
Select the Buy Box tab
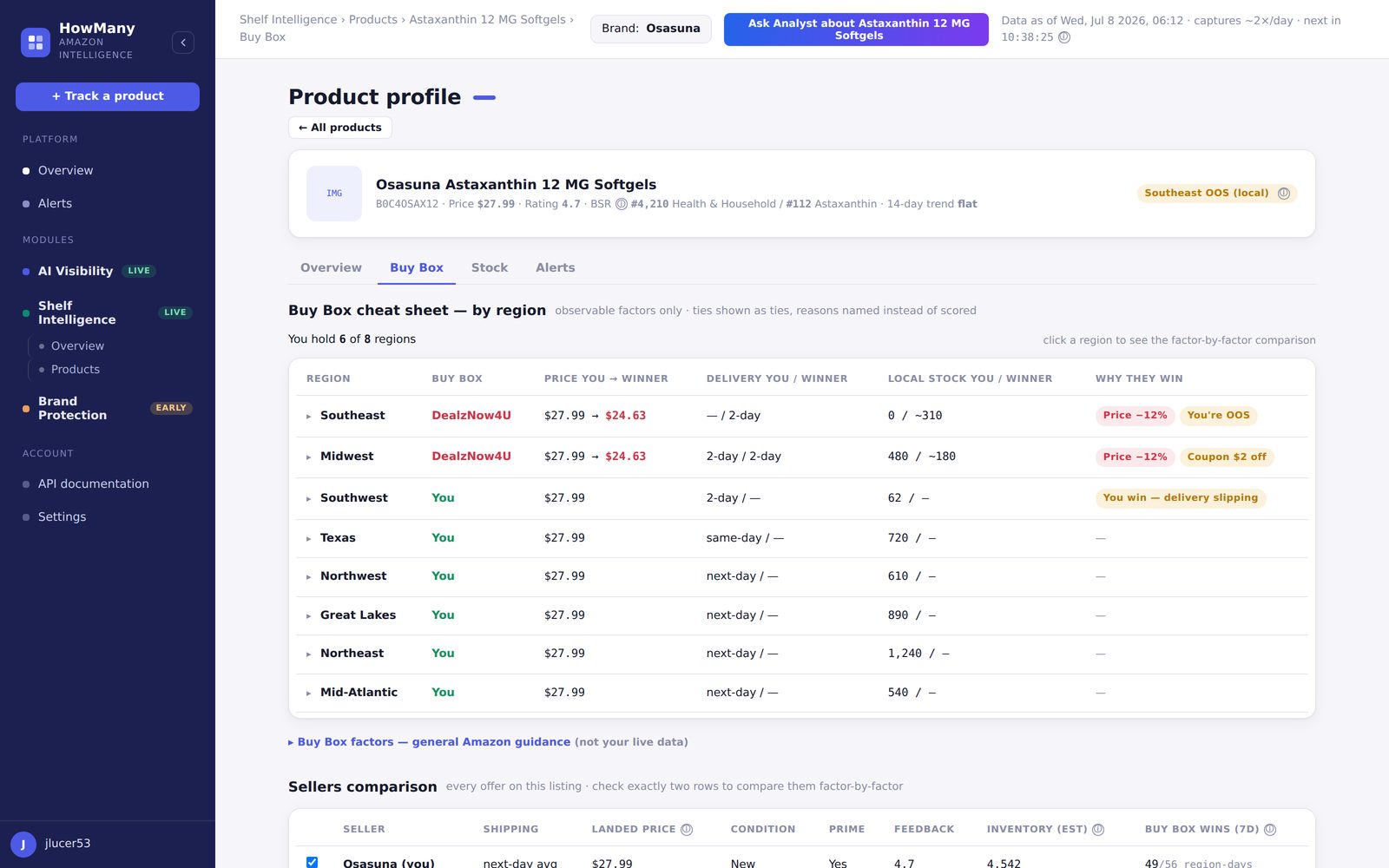417,267
